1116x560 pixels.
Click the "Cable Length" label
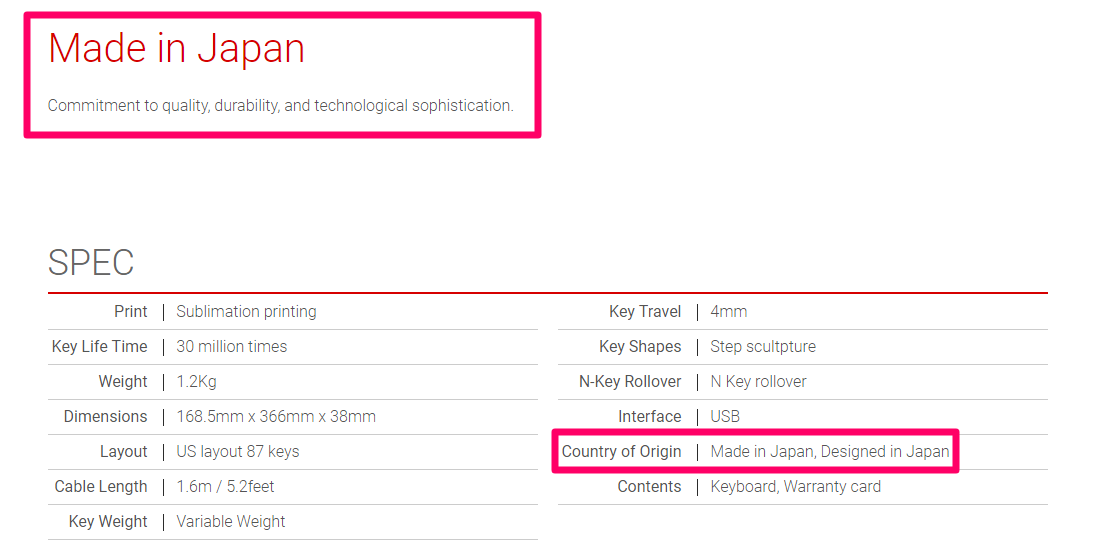[x=101, y=487]
